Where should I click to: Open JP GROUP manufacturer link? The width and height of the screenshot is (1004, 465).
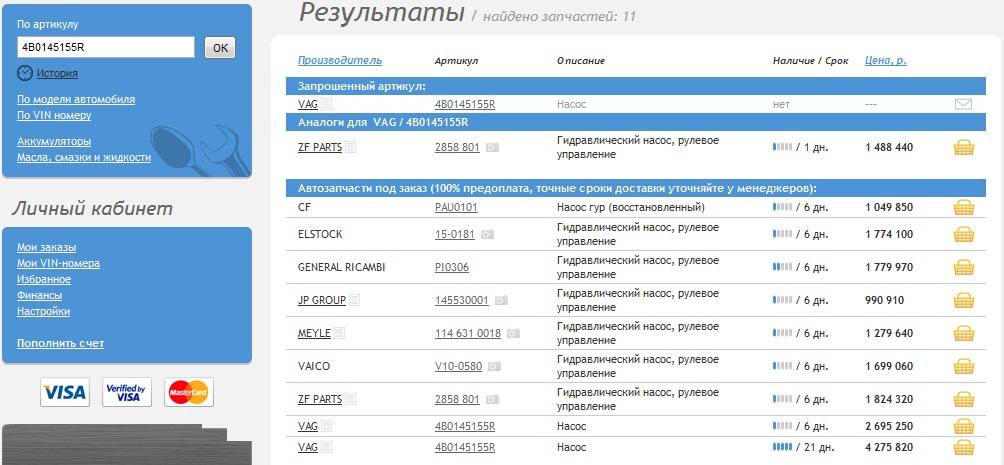tap(322, 300)
